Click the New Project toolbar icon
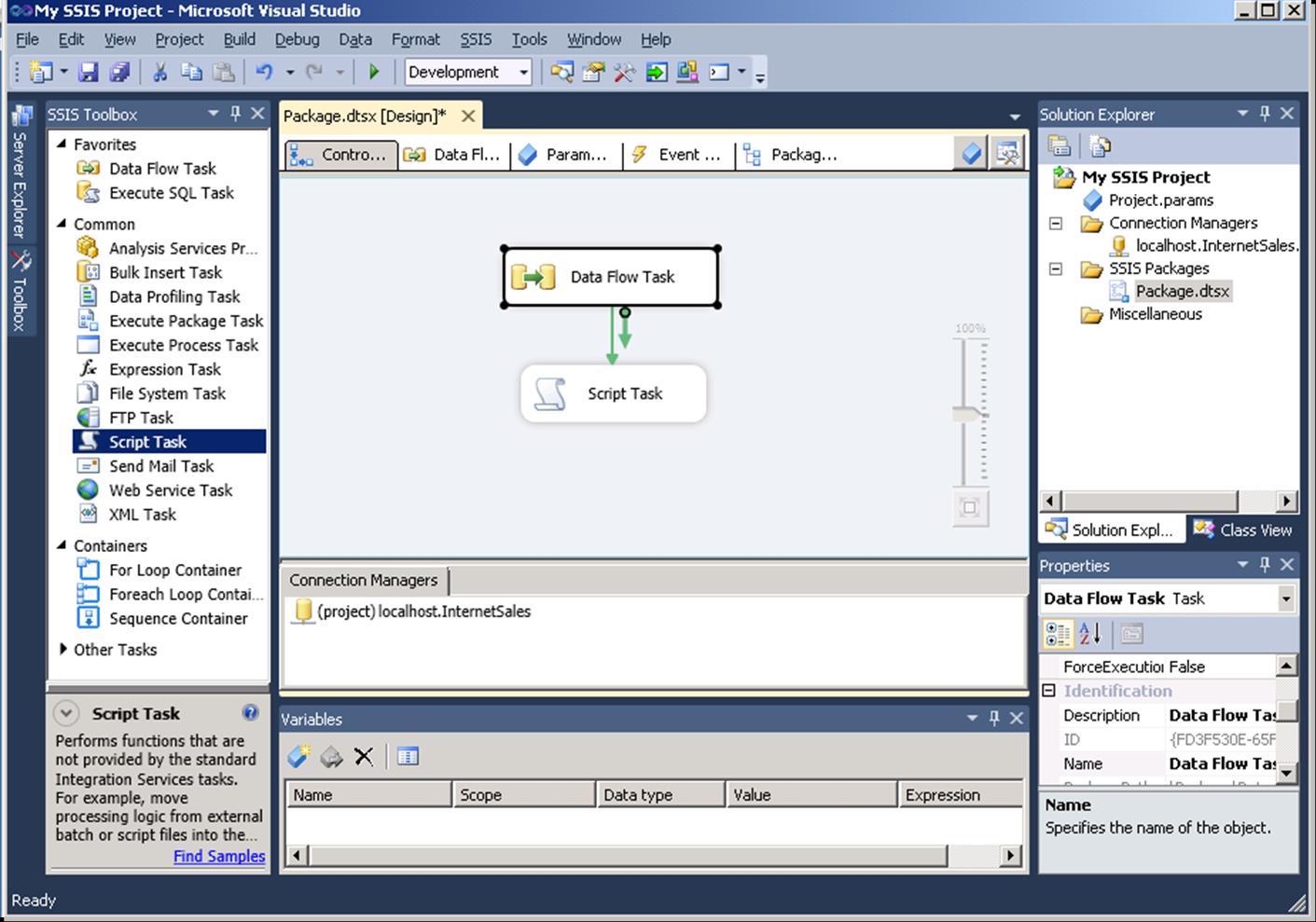Image resolution: width=1316 pixels, height=922 pixels. pos(41,72)
